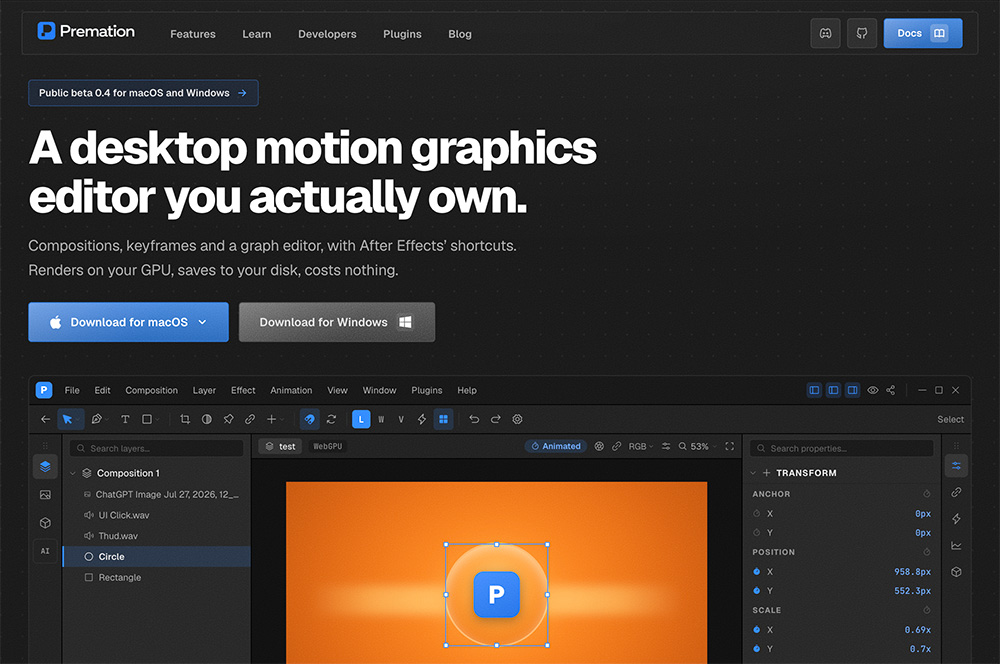
Task: Open Developers in site navigation
Action: 327,34
